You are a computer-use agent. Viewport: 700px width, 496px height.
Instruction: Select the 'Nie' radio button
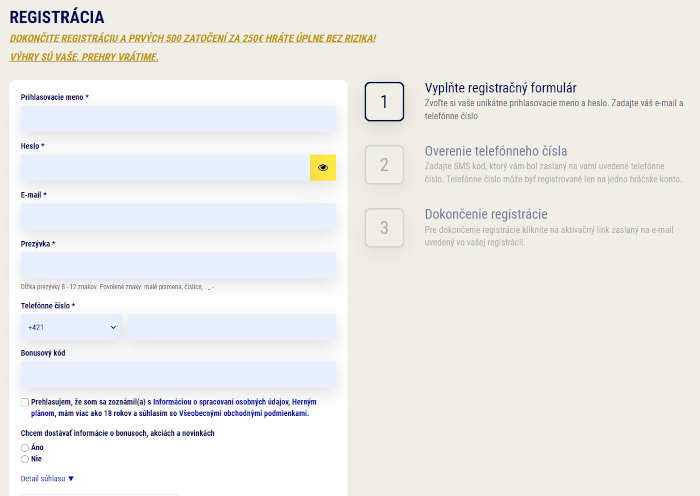(25, 459)
